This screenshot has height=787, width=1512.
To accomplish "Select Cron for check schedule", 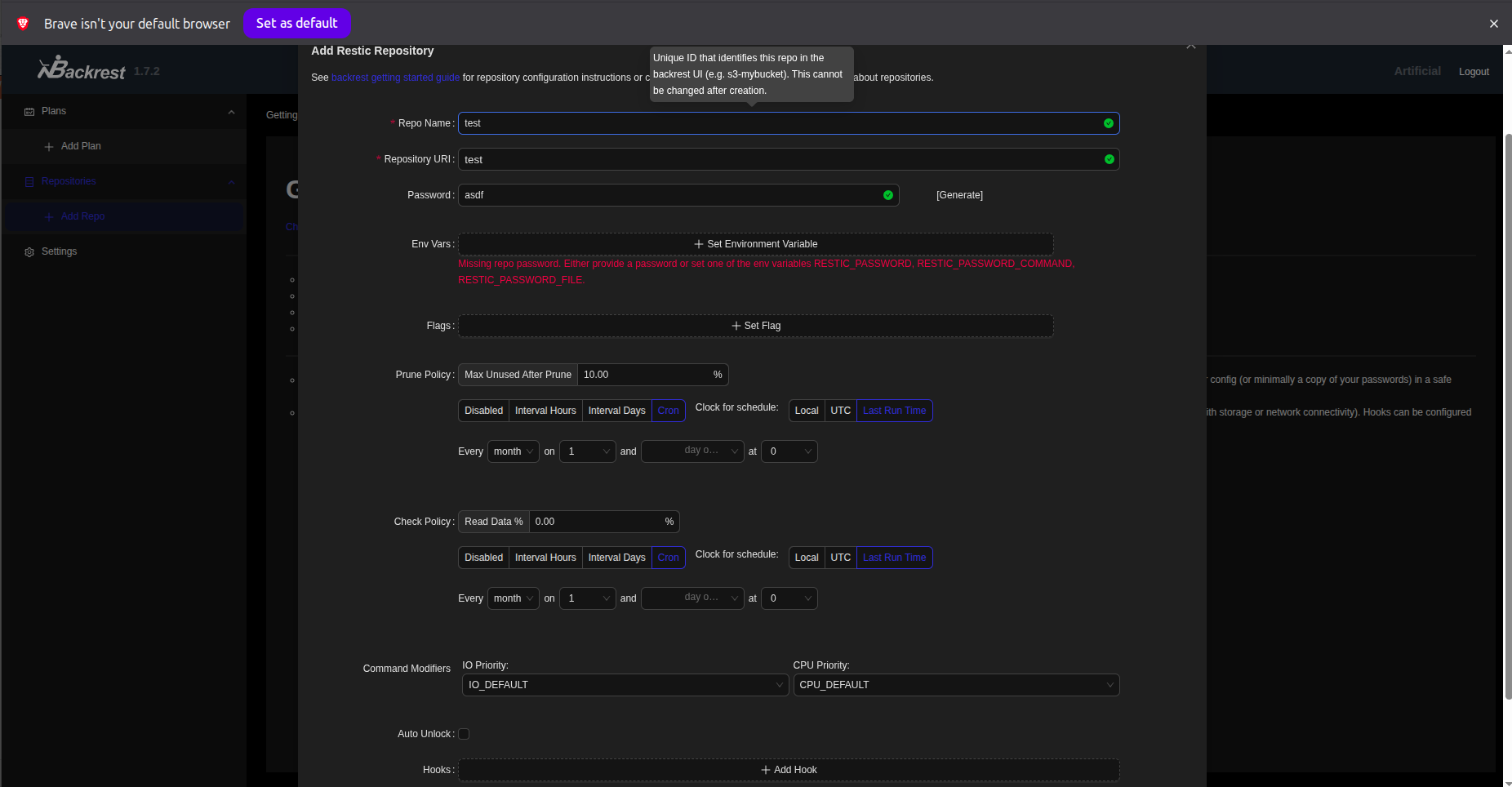I will coord(669,558).
